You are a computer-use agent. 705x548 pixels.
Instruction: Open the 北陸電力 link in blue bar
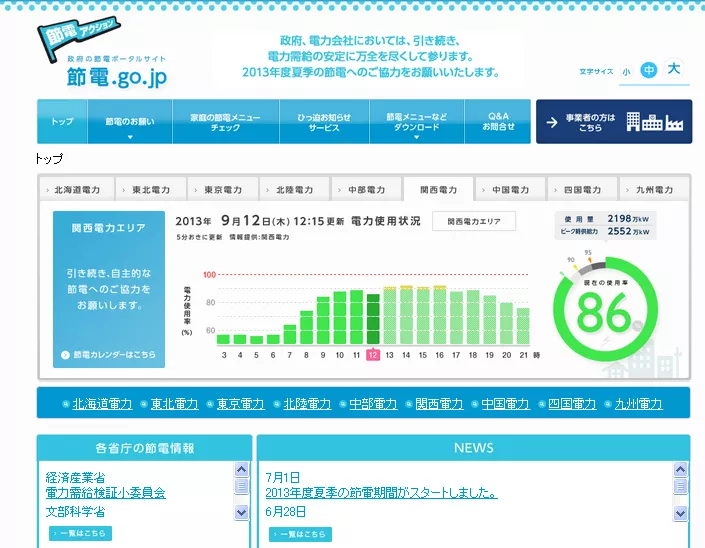[307, 404]
